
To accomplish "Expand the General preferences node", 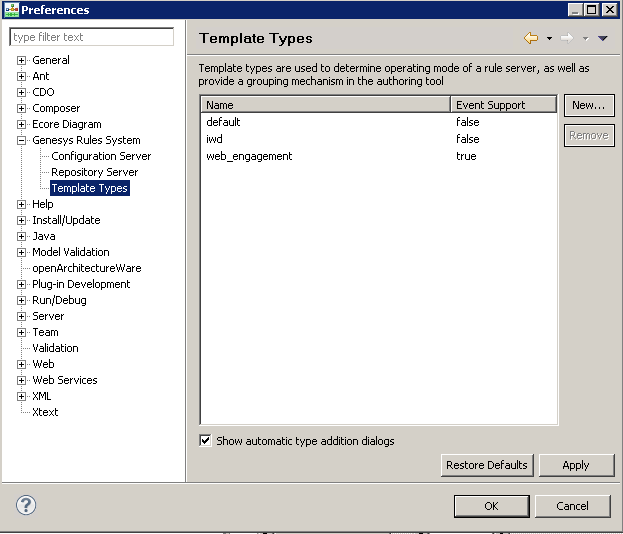I will [21, 60].
